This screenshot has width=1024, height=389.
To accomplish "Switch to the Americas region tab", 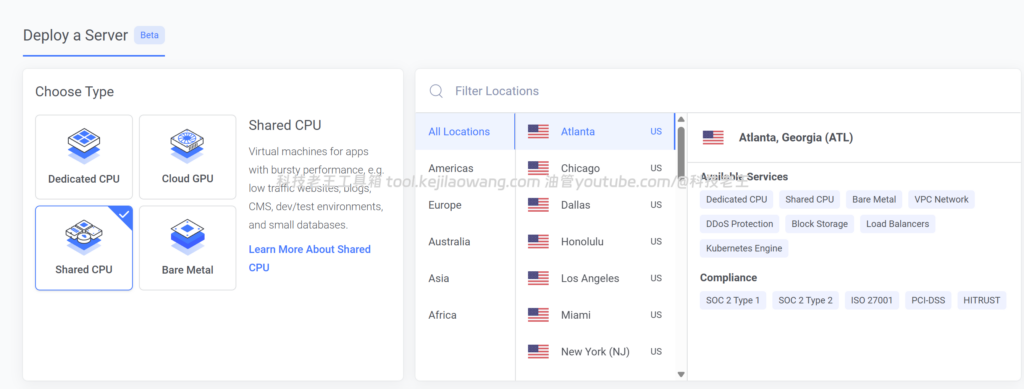I will pyautogui.click(x=465, y=168).
